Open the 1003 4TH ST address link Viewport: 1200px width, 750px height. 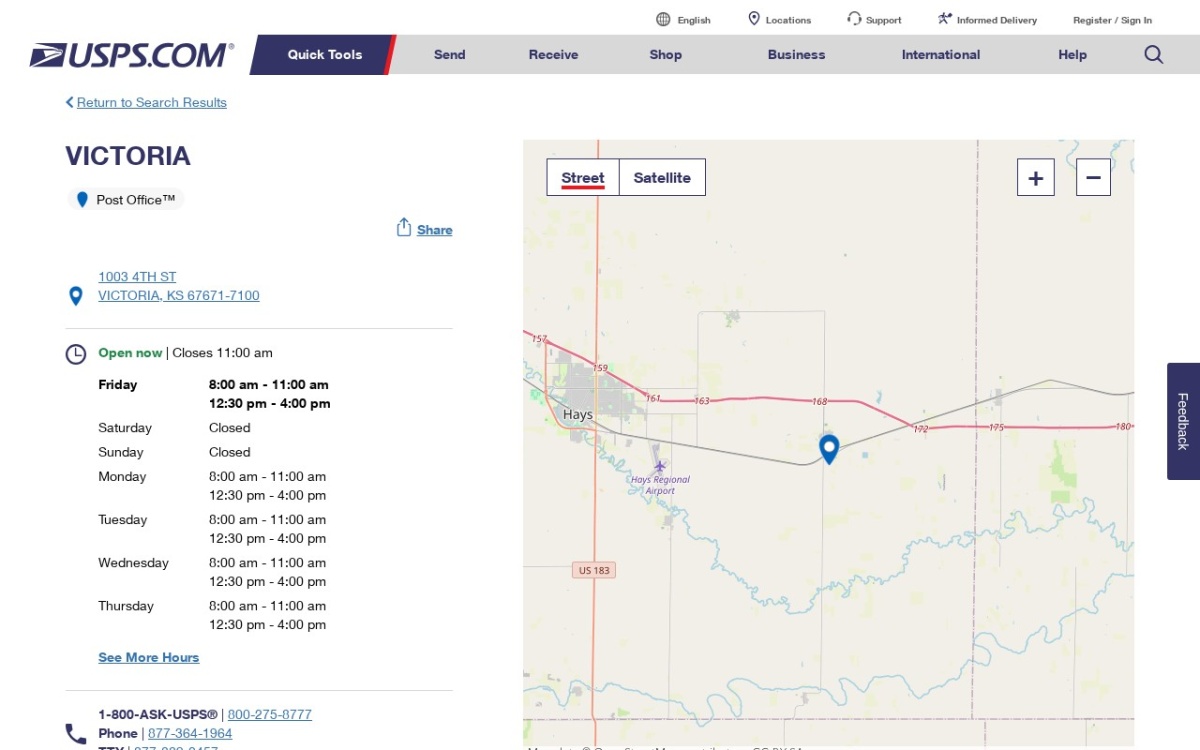(137, 276)
